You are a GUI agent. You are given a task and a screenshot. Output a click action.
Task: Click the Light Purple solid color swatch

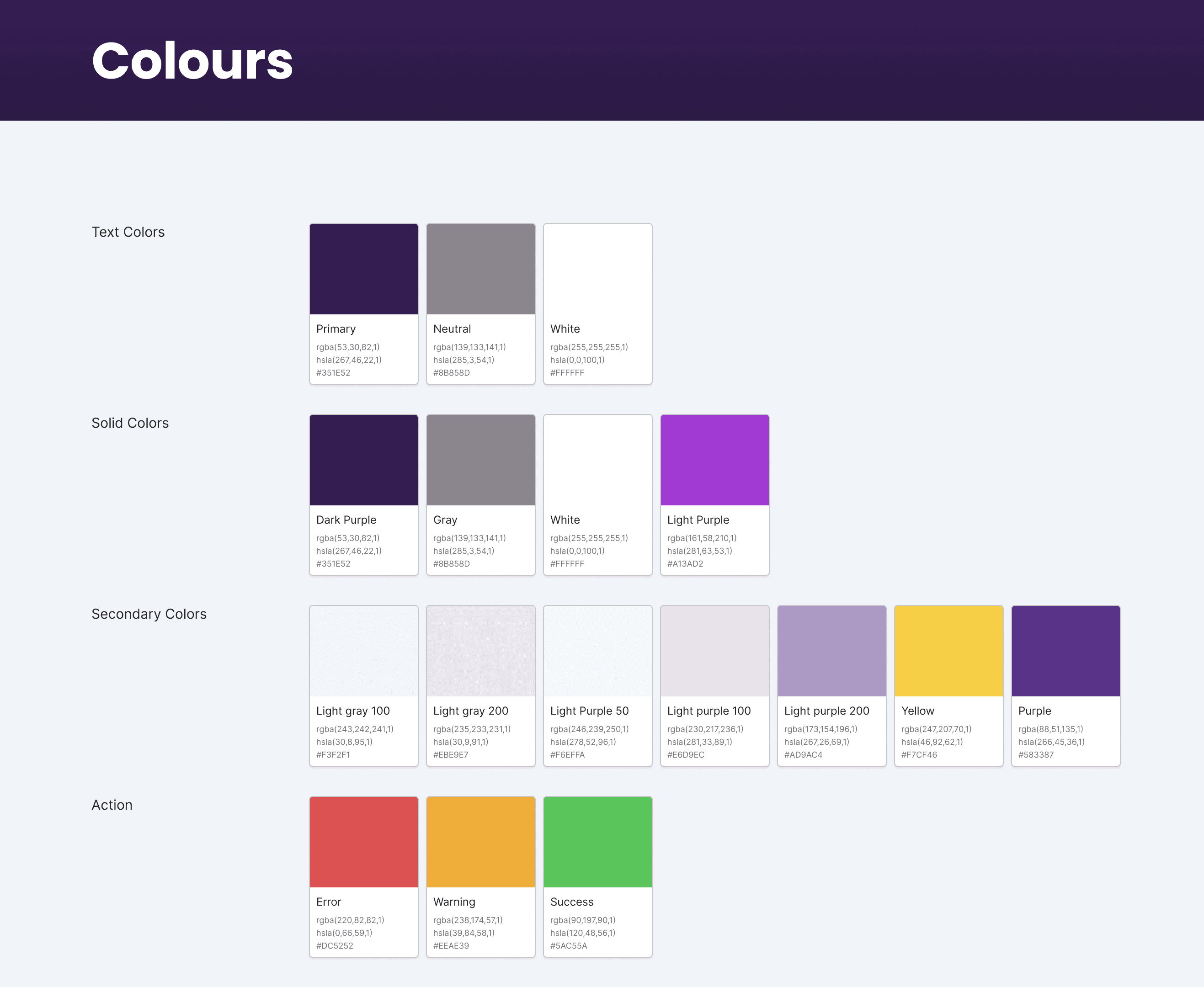point(714,460)
